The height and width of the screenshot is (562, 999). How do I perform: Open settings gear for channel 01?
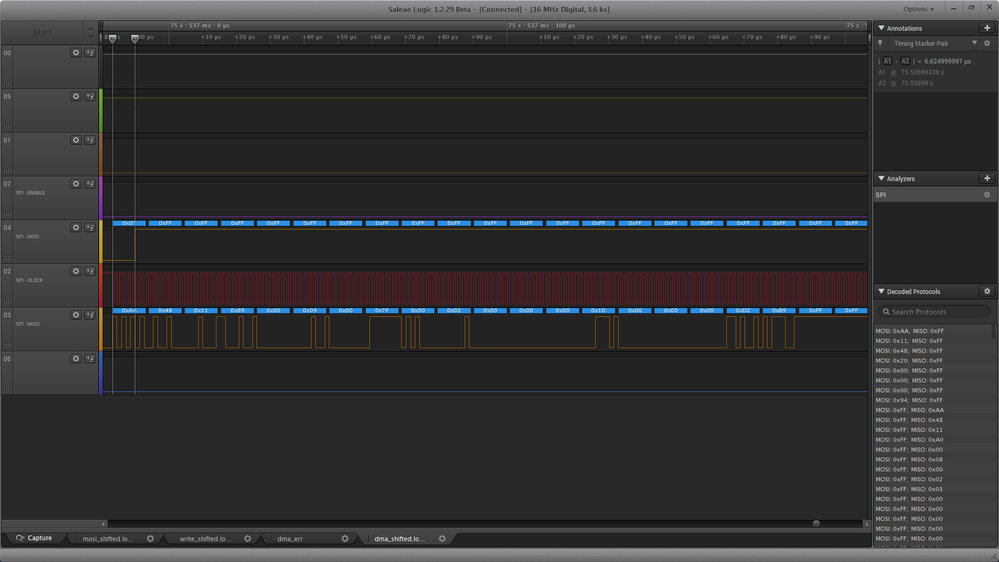click(x=76, y=140)
